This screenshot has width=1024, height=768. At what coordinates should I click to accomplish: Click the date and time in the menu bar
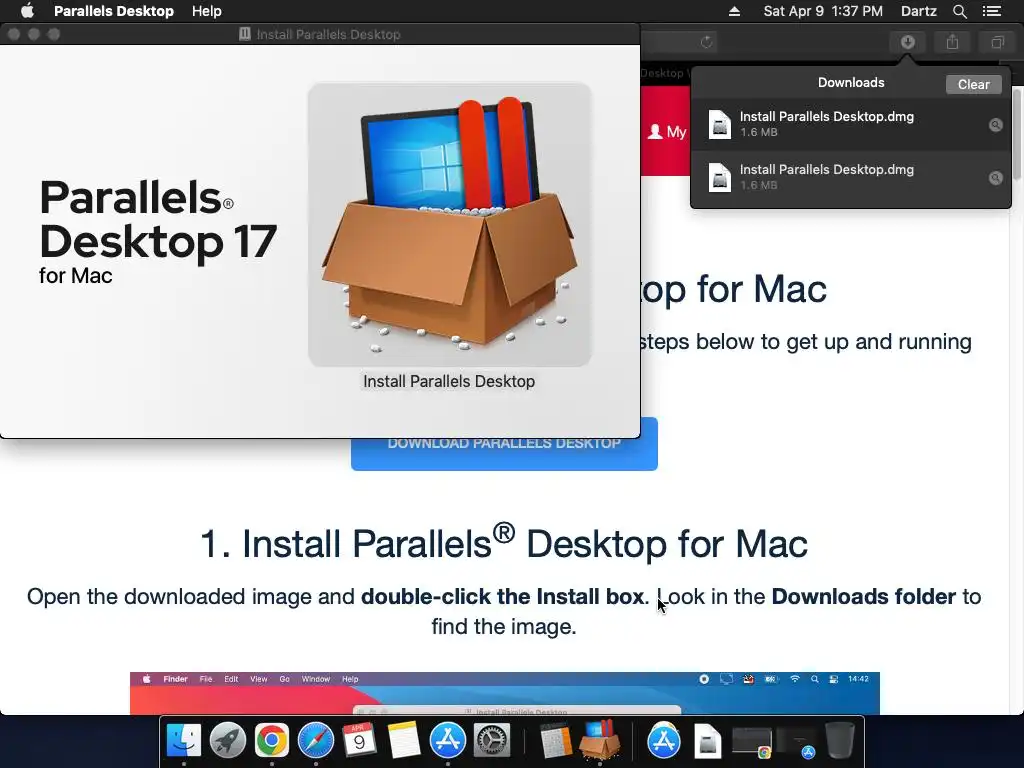pyautogui.click(x=823, y=11)
